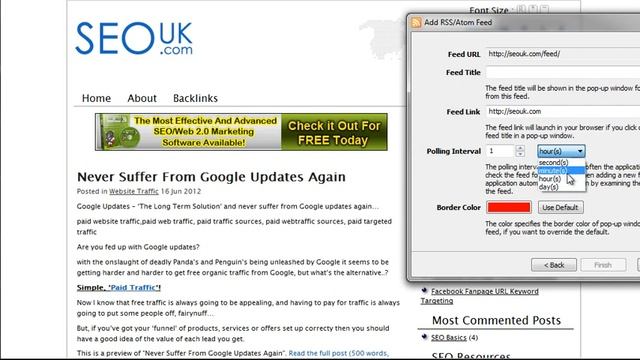The height and width of the screenshot is (360, 640).
Task: Open the Backlinks navigation item
Action: point(195,98)
